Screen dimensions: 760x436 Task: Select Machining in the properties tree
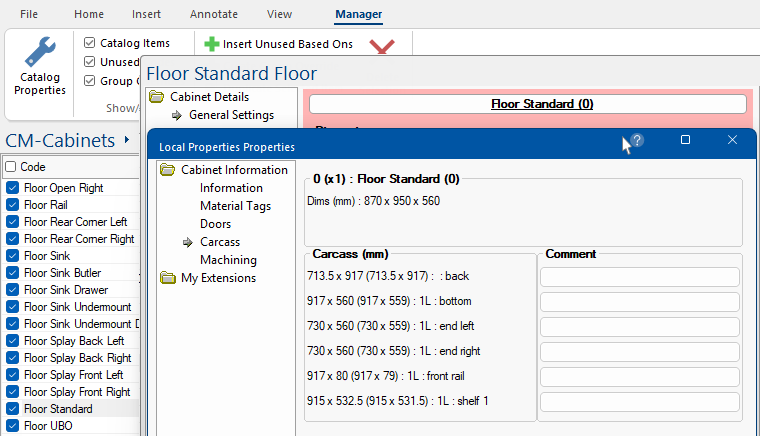pyautogui.click(x=228, y=260)
